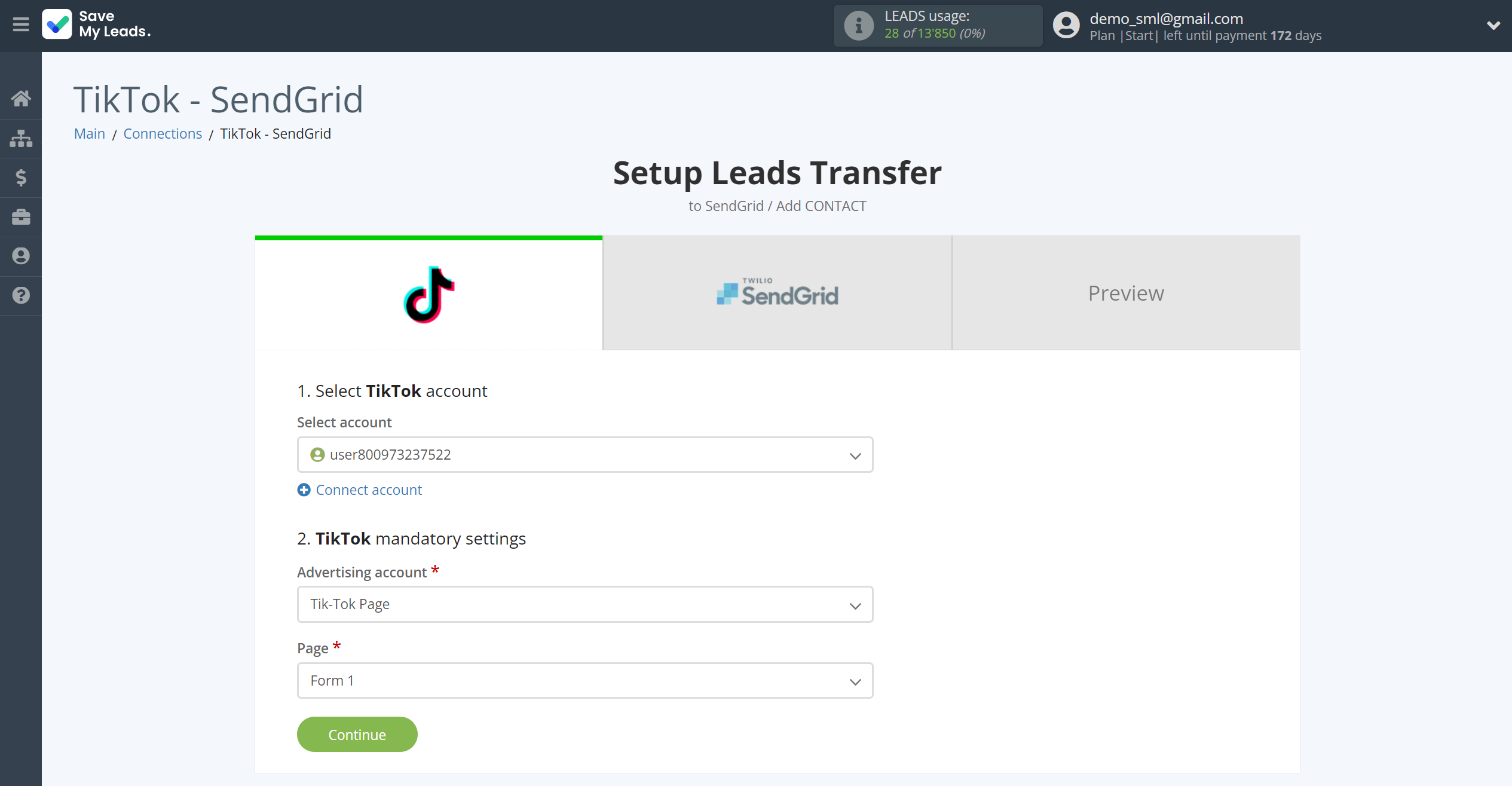Click the Continue button to proceed
This screenshot has height=786, width=1512.
(x=357, y=734)
